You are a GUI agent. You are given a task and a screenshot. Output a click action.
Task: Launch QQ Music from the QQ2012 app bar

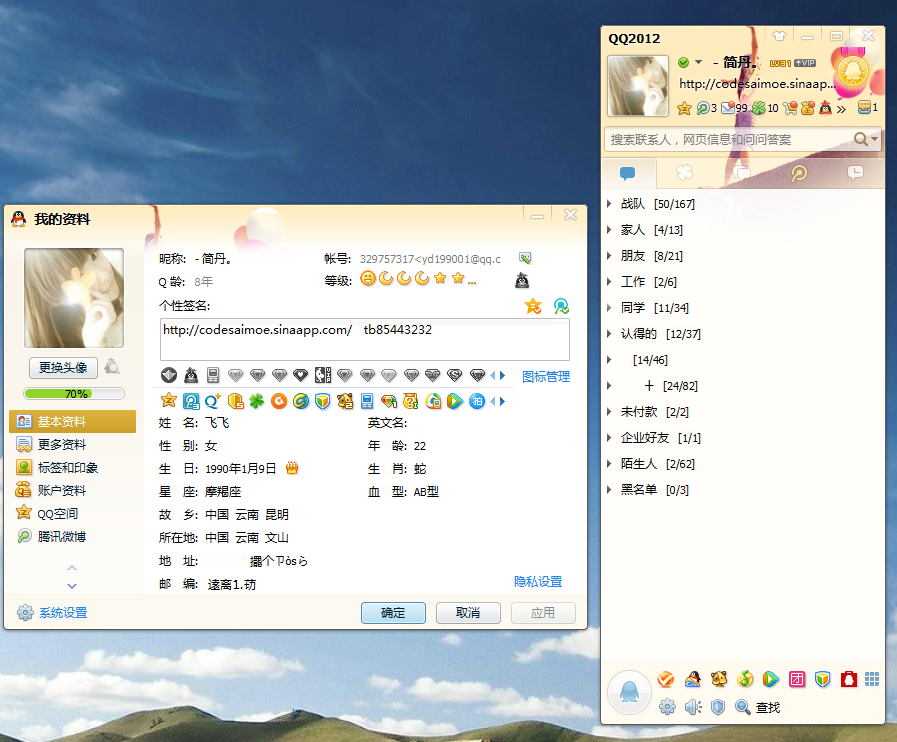[745, 679]
